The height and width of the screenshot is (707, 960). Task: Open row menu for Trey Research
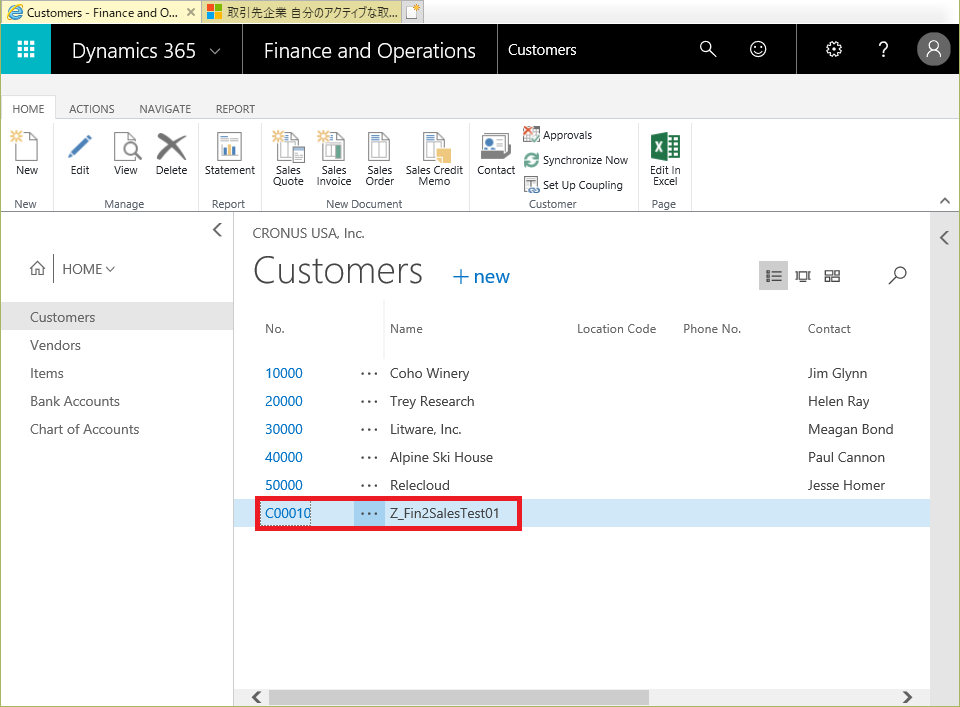[x=369, y=402]
